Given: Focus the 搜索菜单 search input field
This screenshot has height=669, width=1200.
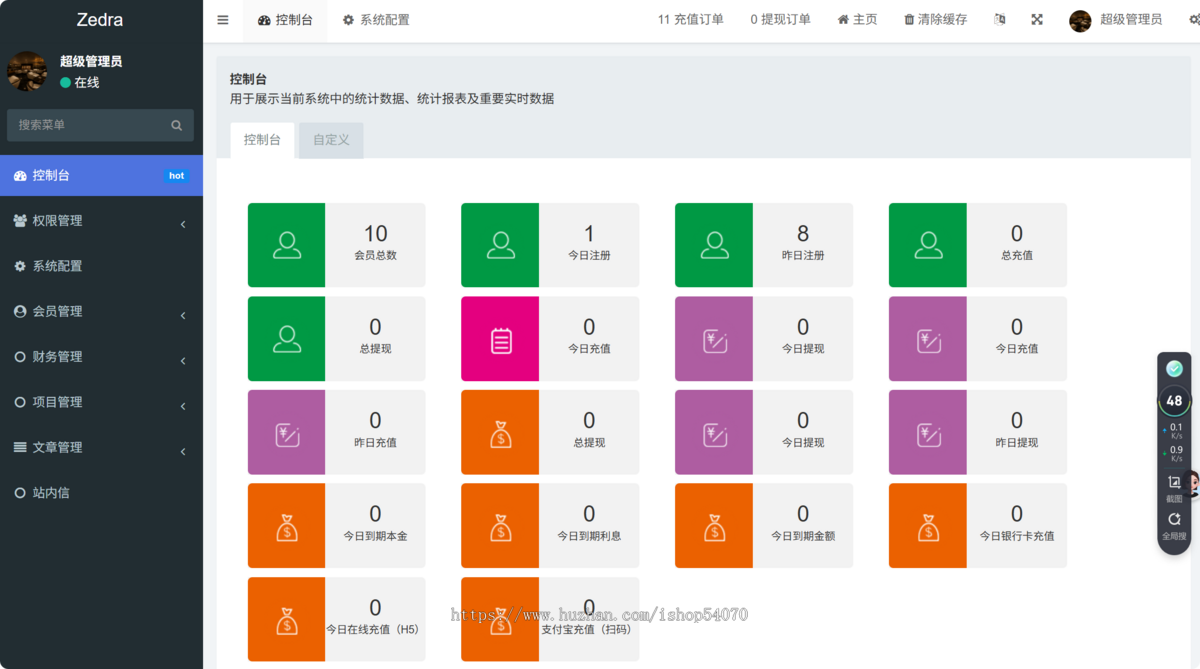Looking at the screenshot, I should click(x=100, y=125).
